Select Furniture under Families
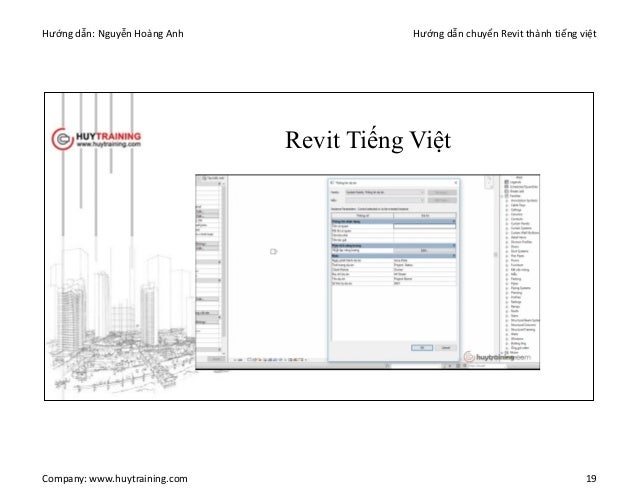This screenshot has width=638, height=493. pyautogui.click(x=518, y=265)
